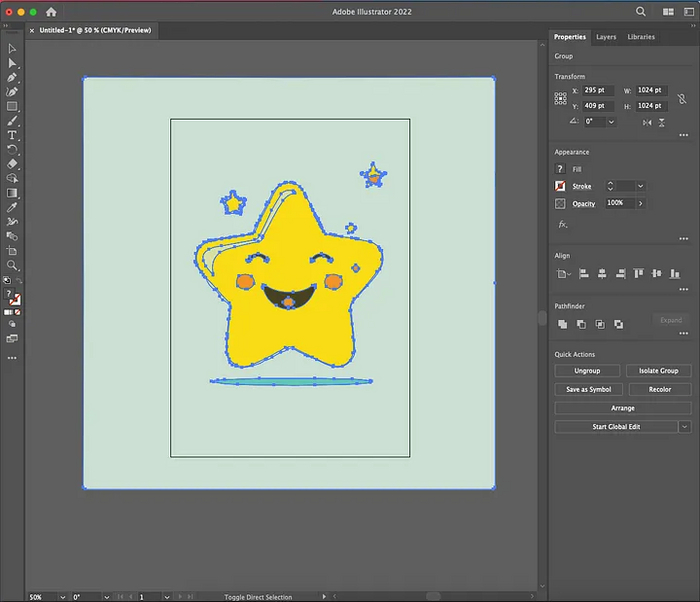This screenshot has width=700, height=602.
Task: Click the Stroke color swatch in Appearance
Action: (x=561, y=186)
